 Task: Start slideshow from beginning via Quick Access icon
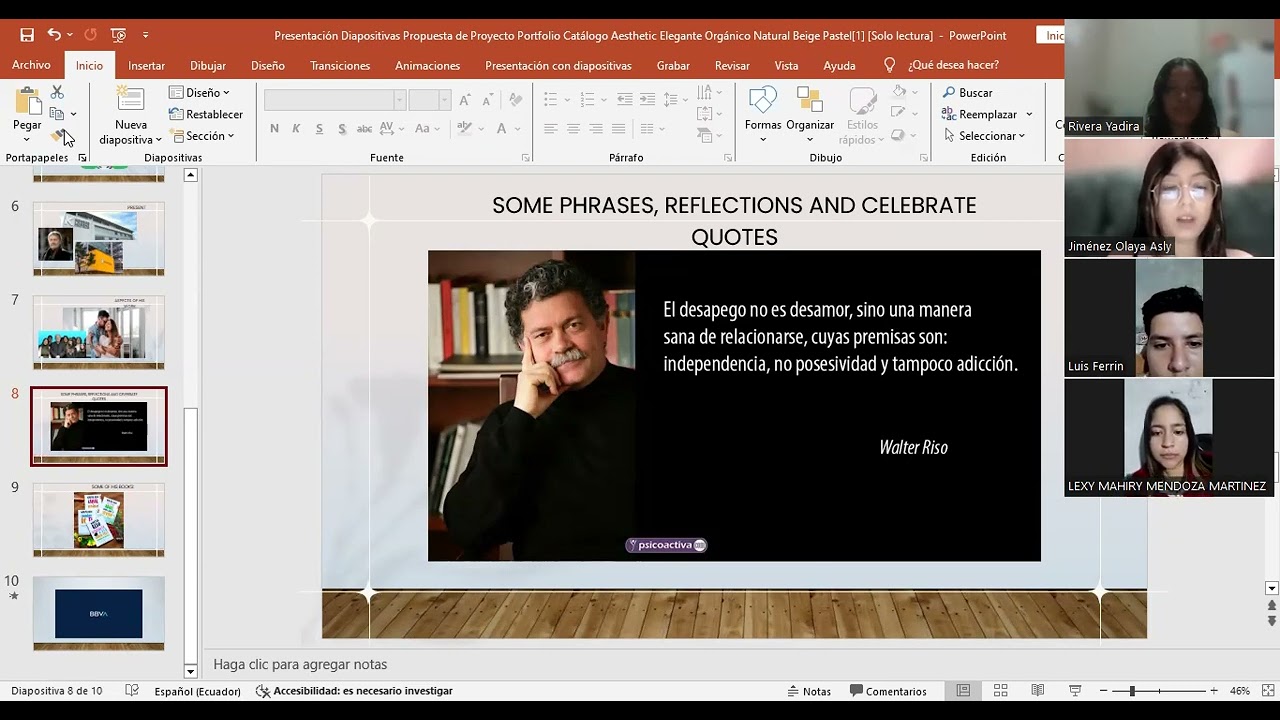coord(118,35)
